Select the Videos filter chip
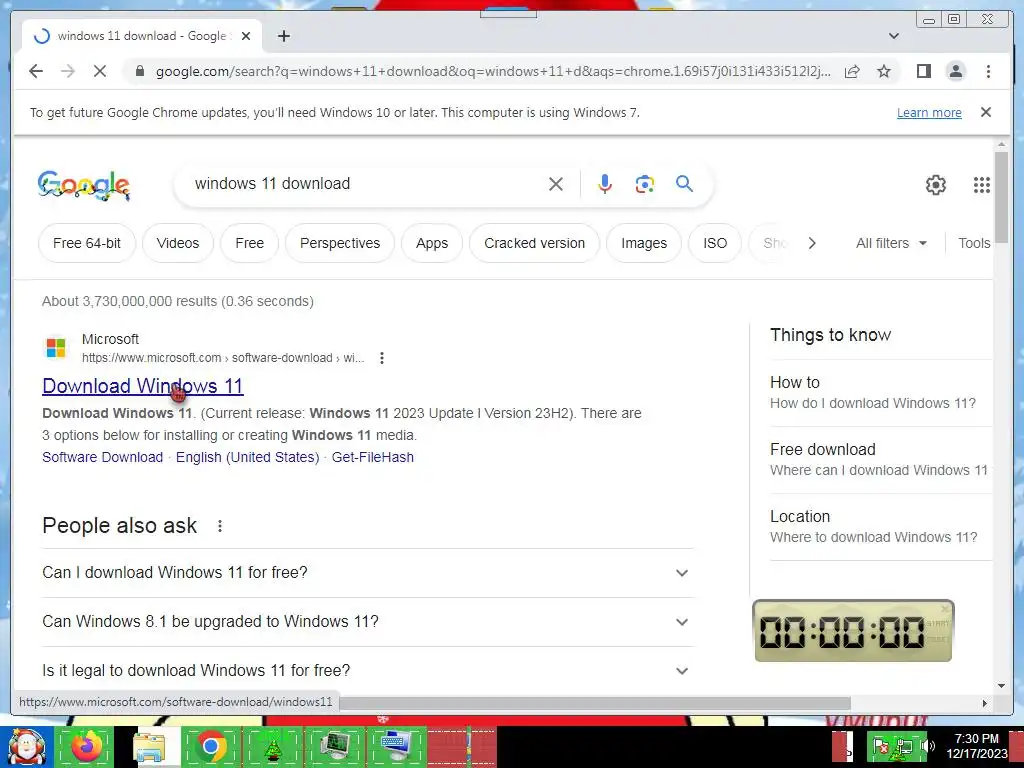 178,243
